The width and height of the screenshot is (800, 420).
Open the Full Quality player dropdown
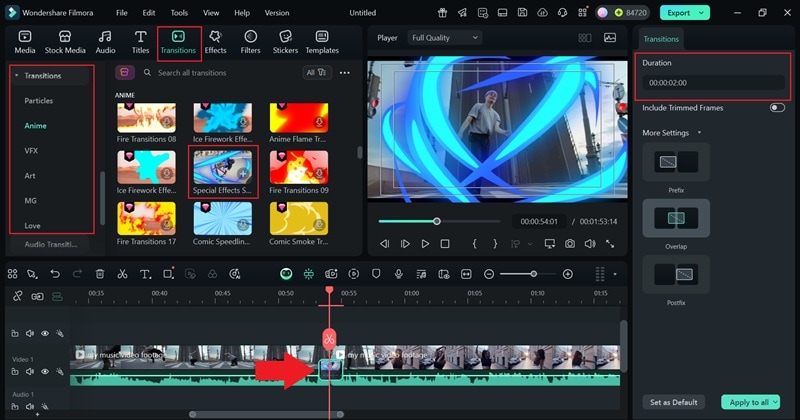pos(444,38)
